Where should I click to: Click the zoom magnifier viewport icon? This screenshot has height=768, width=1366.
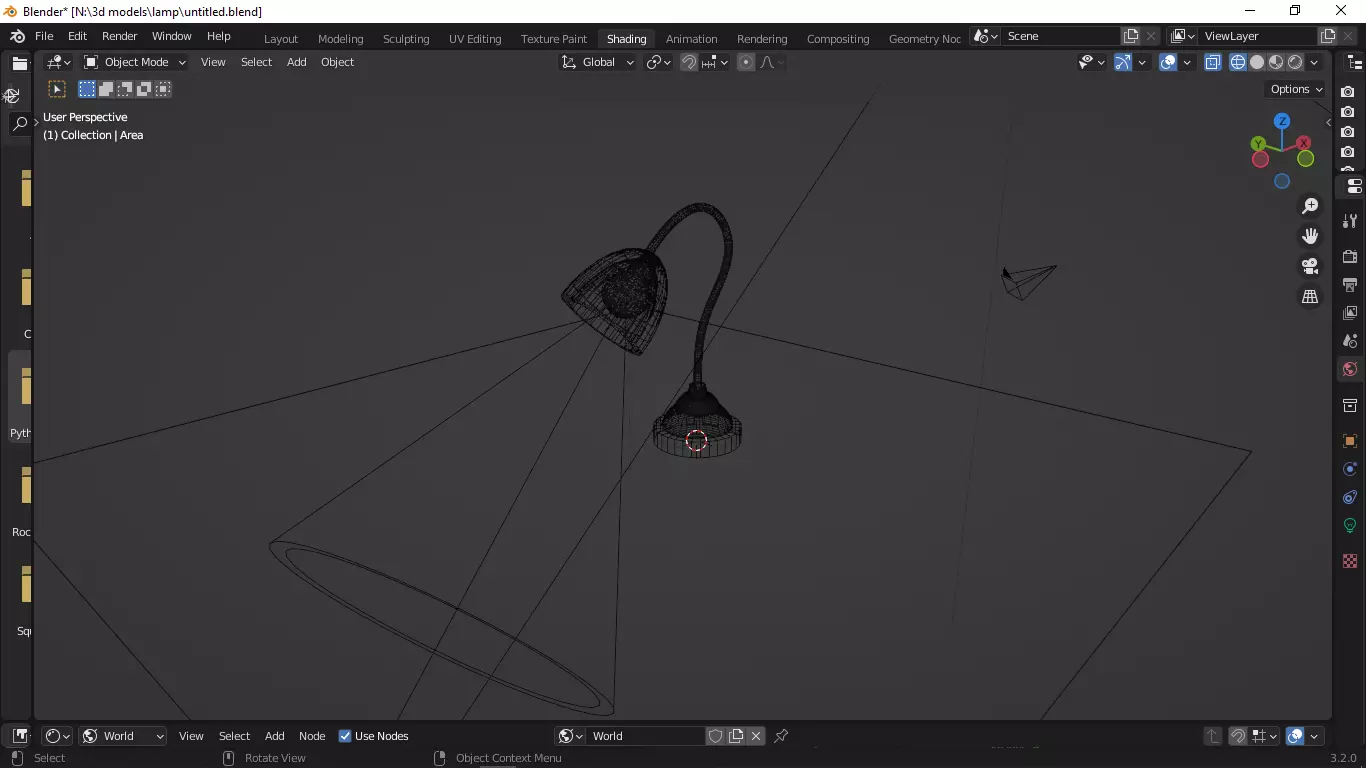tap(1310, 206)
